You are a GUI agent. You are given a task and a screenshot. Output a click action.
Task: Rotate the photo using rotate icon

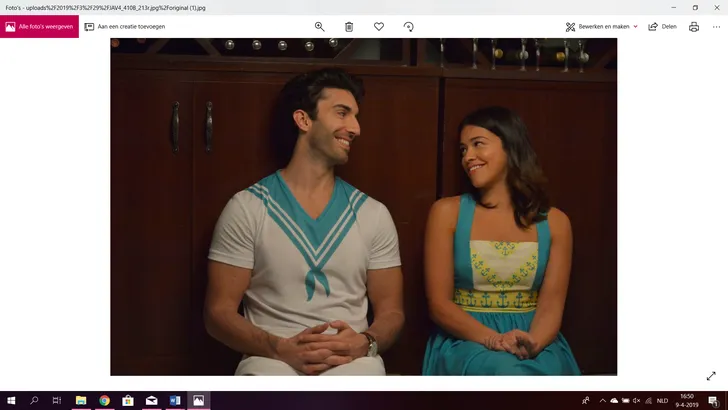409,26
